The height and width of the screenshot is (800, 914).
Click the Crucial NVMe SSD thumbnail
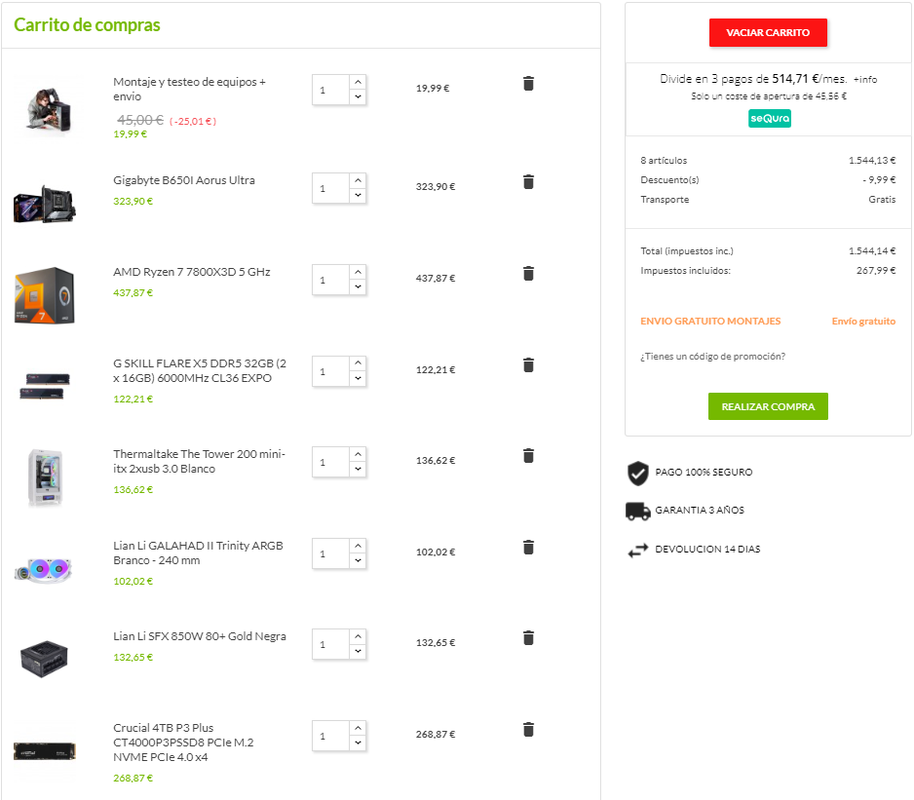[x=44, y=752]
